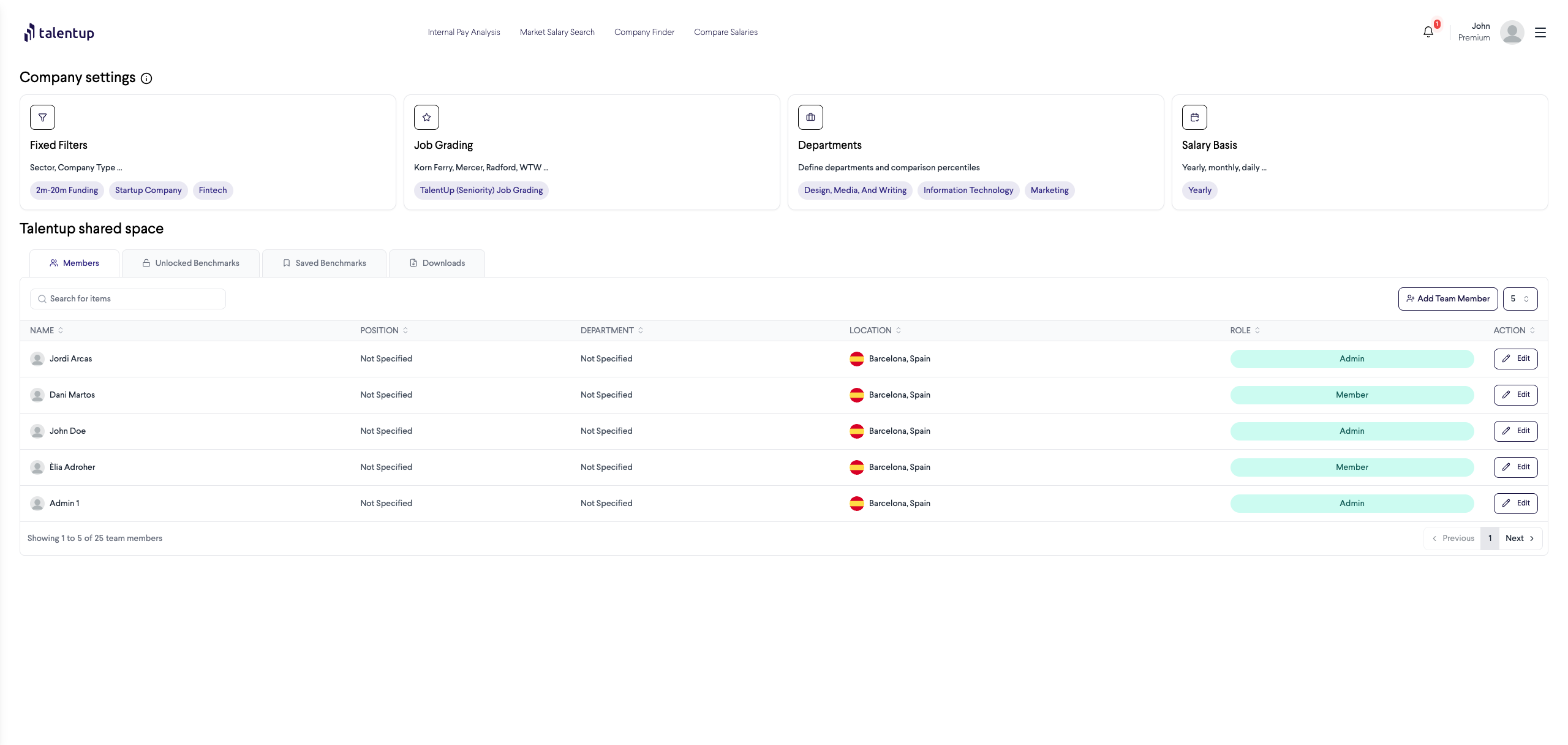
Task: Switch to the Unlocked Benchmarks tab
Action: pos(190,263)
